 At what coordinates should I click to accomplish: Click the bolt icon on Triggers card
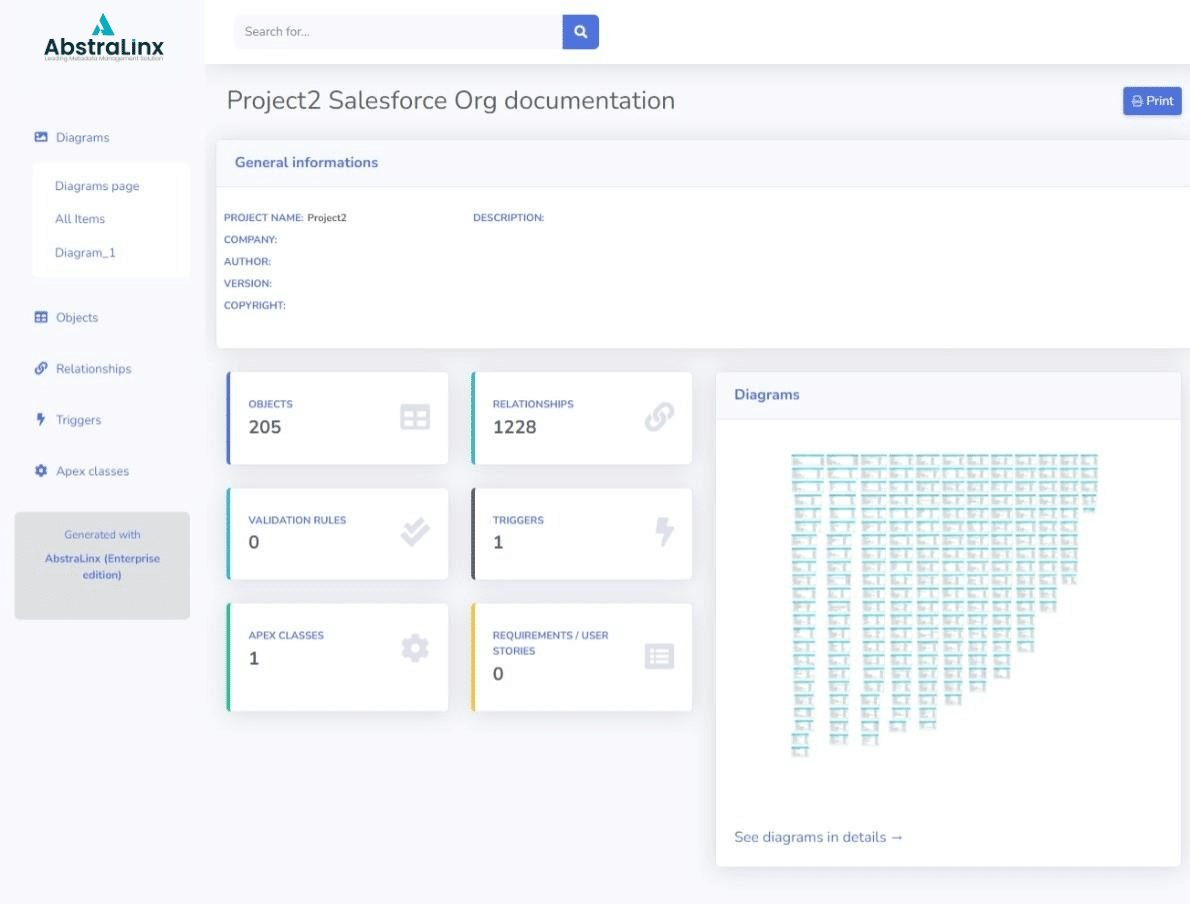tap(664, 533)
